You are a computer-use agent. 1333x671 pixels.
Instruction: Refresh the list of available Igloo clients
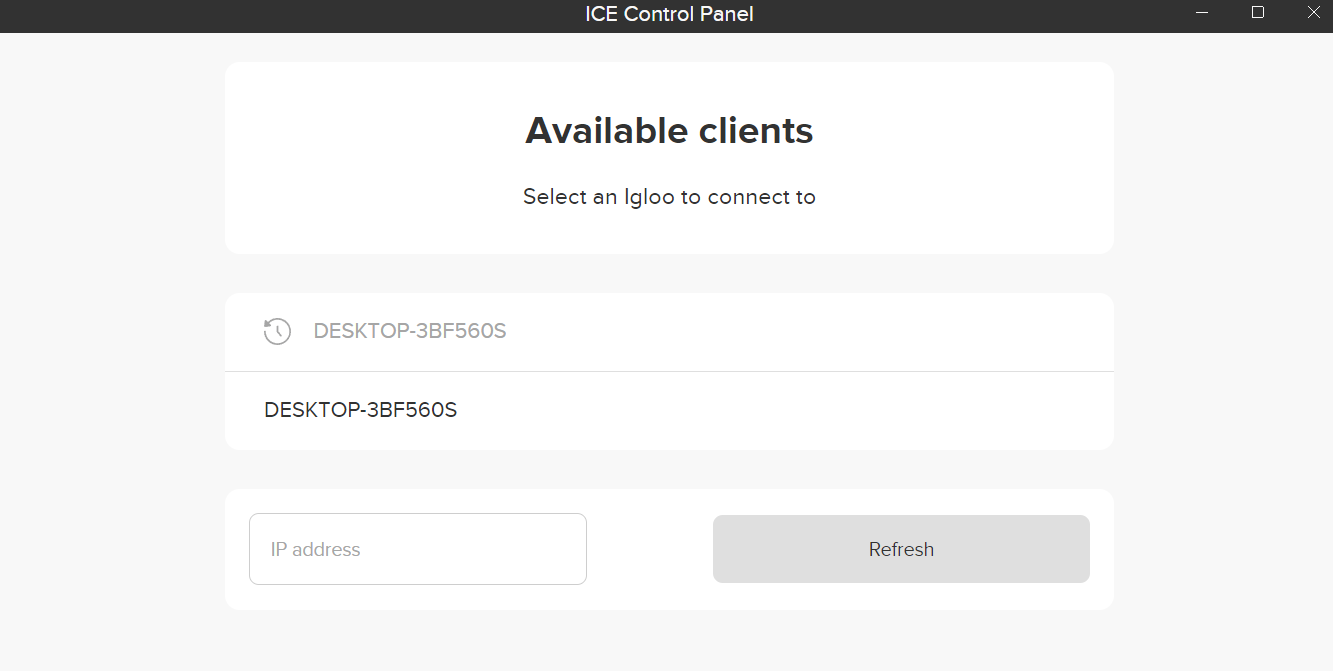(900, 548)
